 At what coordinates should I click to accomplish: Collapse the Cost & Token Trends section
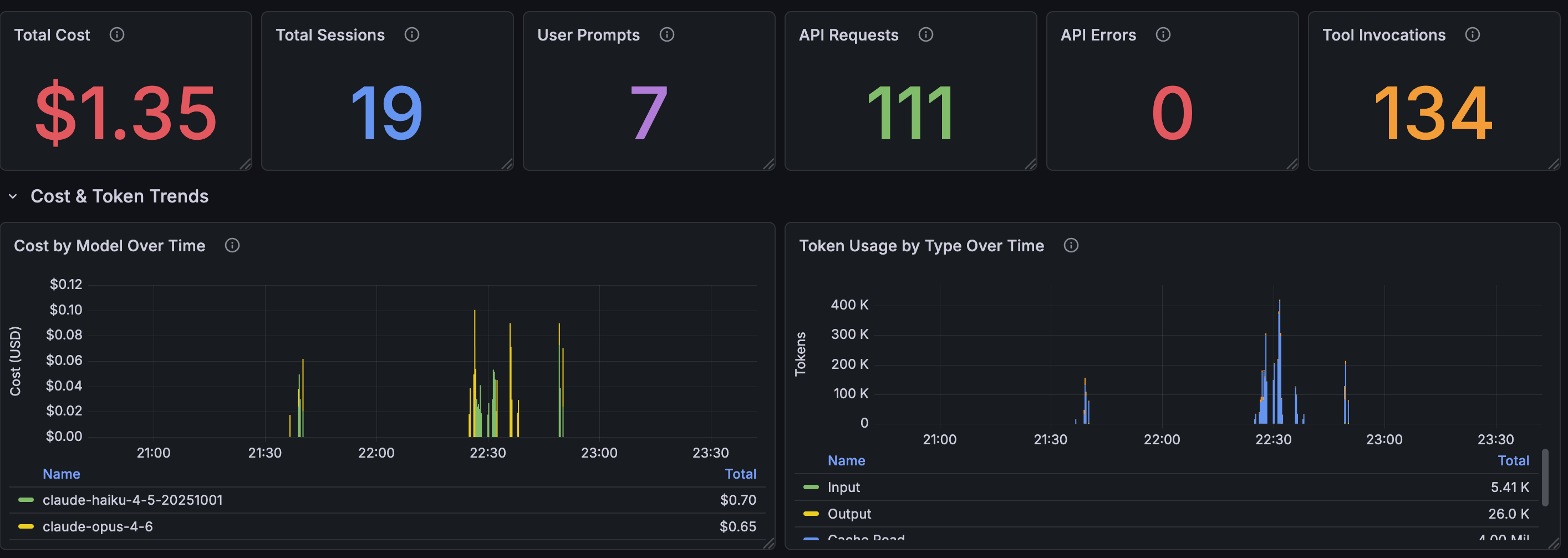(13, 196)
